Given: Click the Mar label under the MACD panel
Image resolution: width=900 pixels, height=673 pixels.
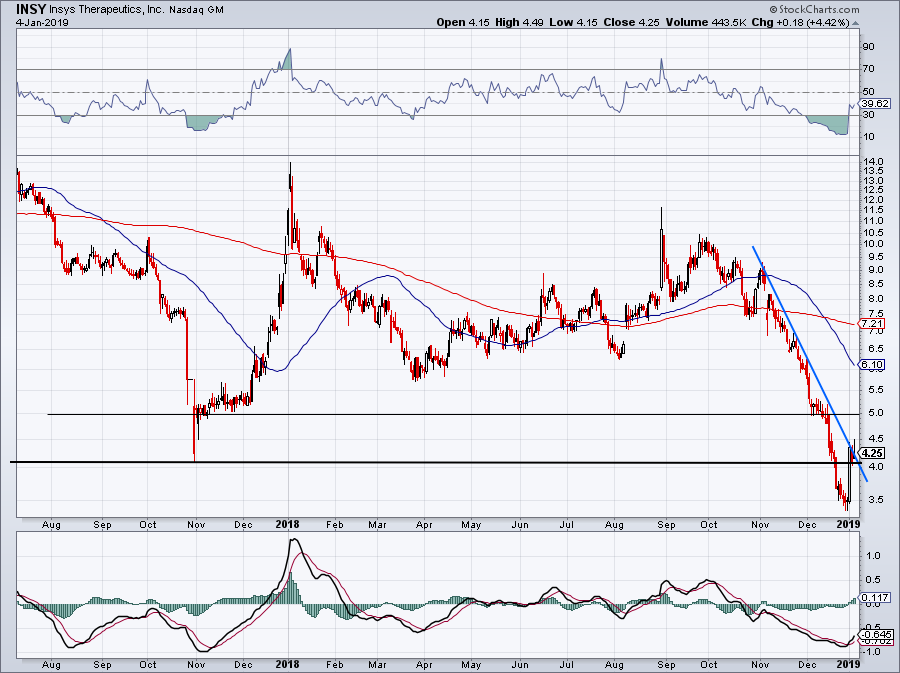Looking at the screenshot, I should click(x=377, y=665).
